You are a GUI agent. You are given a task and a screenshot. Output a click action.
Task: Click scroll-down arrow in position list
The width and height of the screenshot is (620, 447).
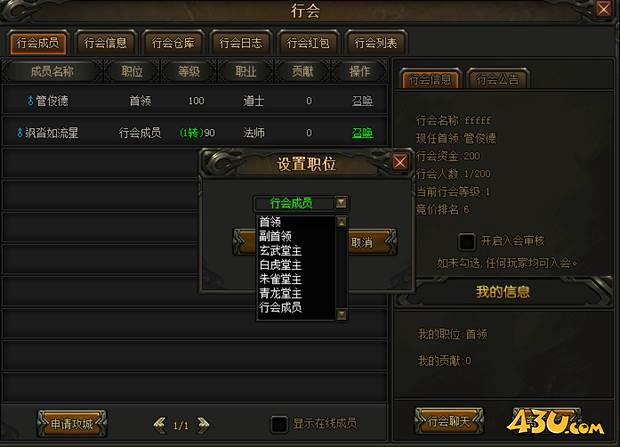341,314
